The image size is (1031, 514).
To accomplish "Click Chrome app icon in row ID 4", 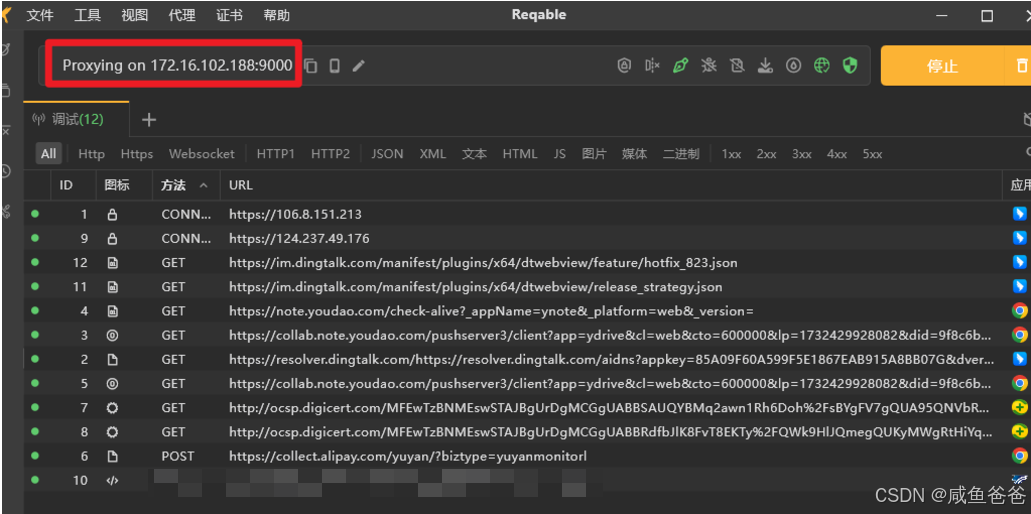I will [1020, 311].
